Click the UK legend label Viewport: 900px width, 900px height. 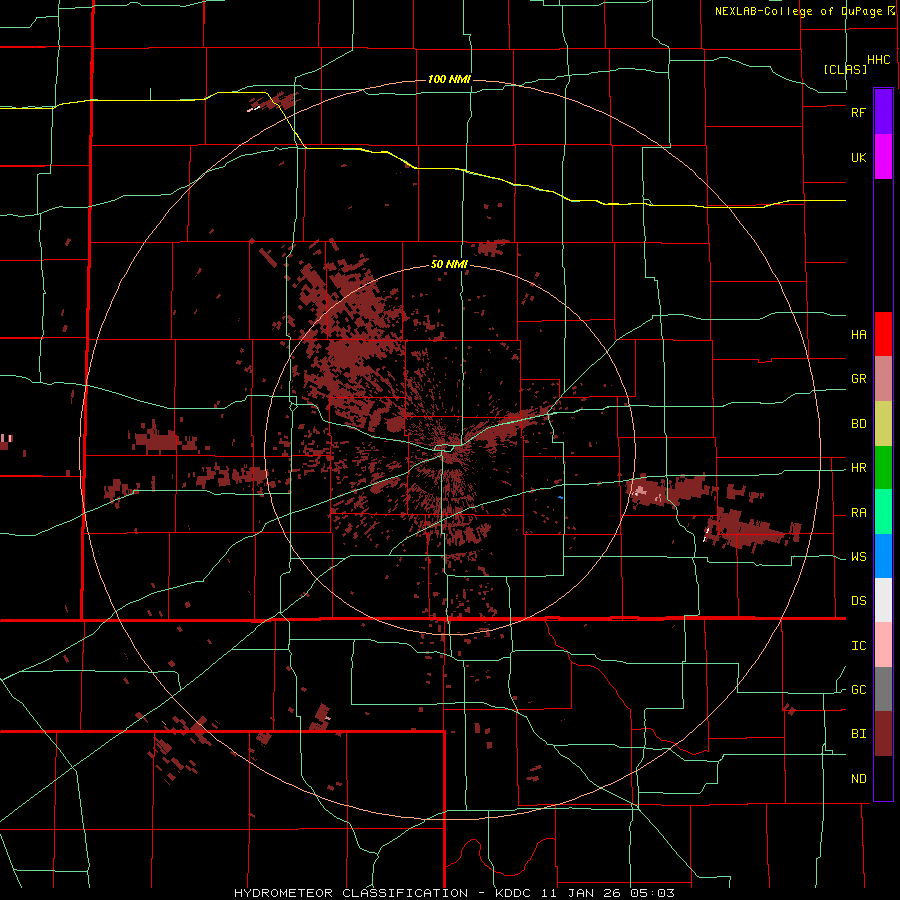tap(858, 157)
